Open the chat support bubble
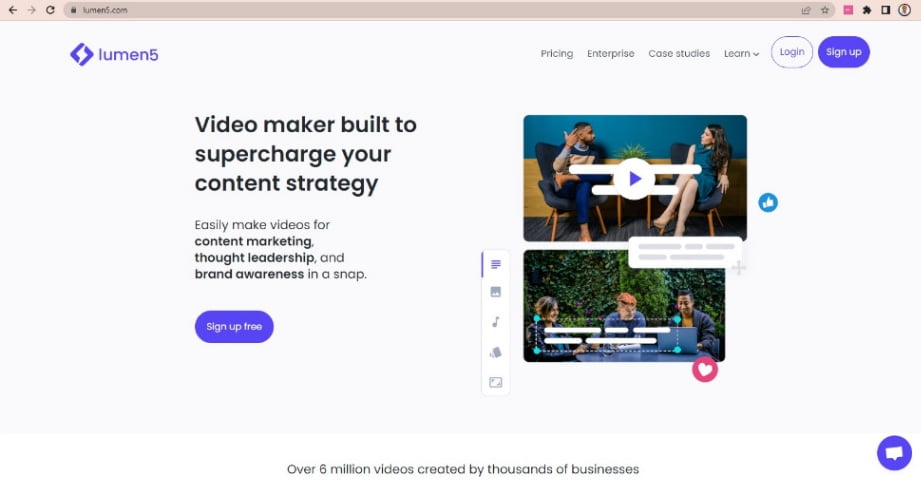921x481 pixels. tap(894, 453)
